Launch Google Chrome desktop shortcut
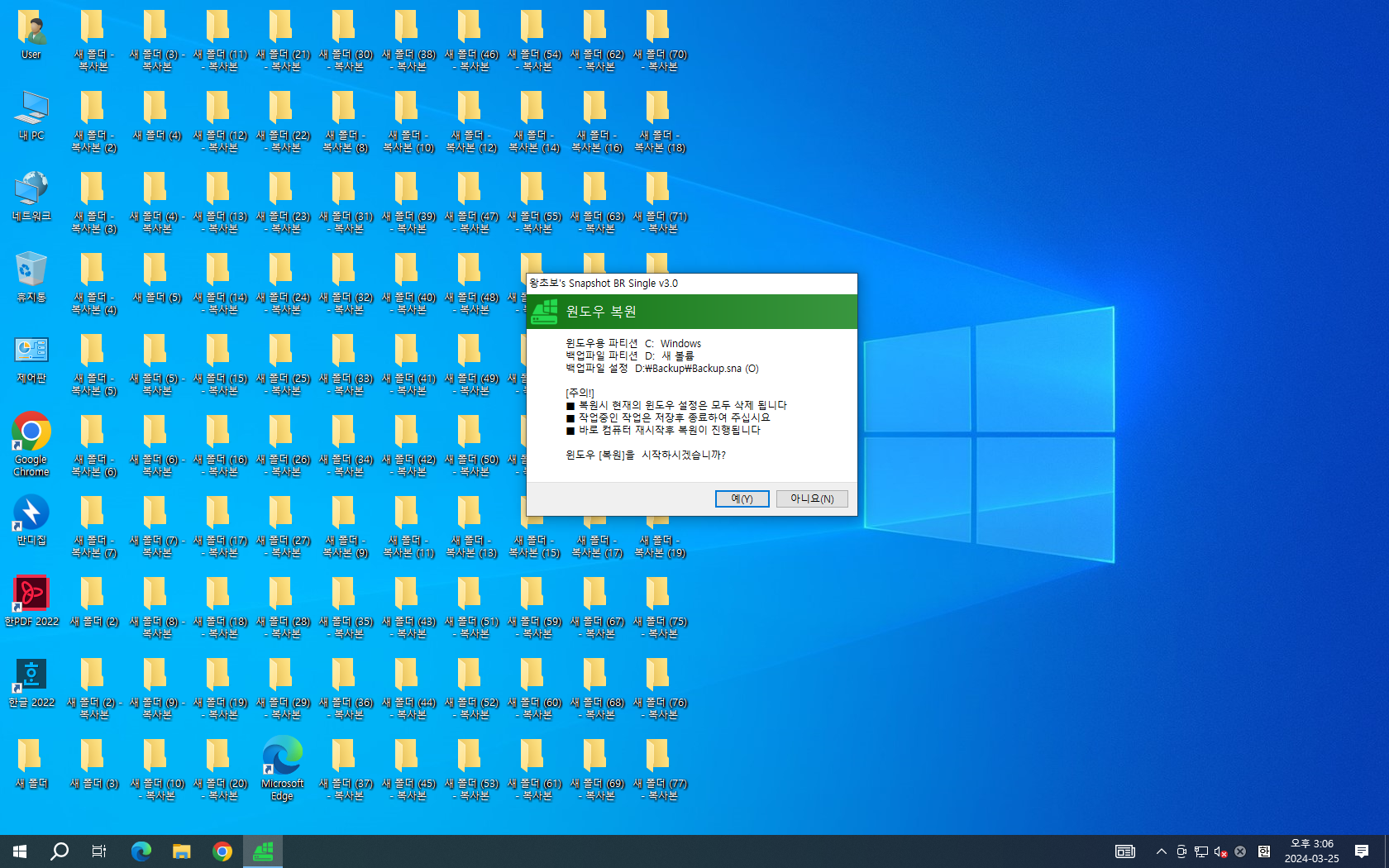Screen dimensions: 1389x868 pos(31,445)
